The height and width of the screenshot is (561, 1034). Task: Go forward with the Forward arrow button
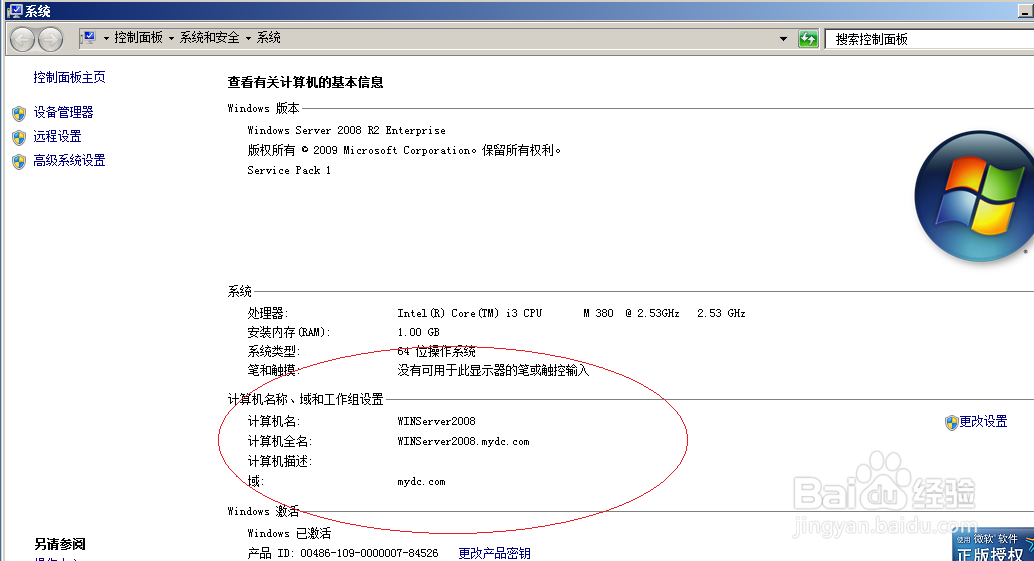(x=51, y=39)
